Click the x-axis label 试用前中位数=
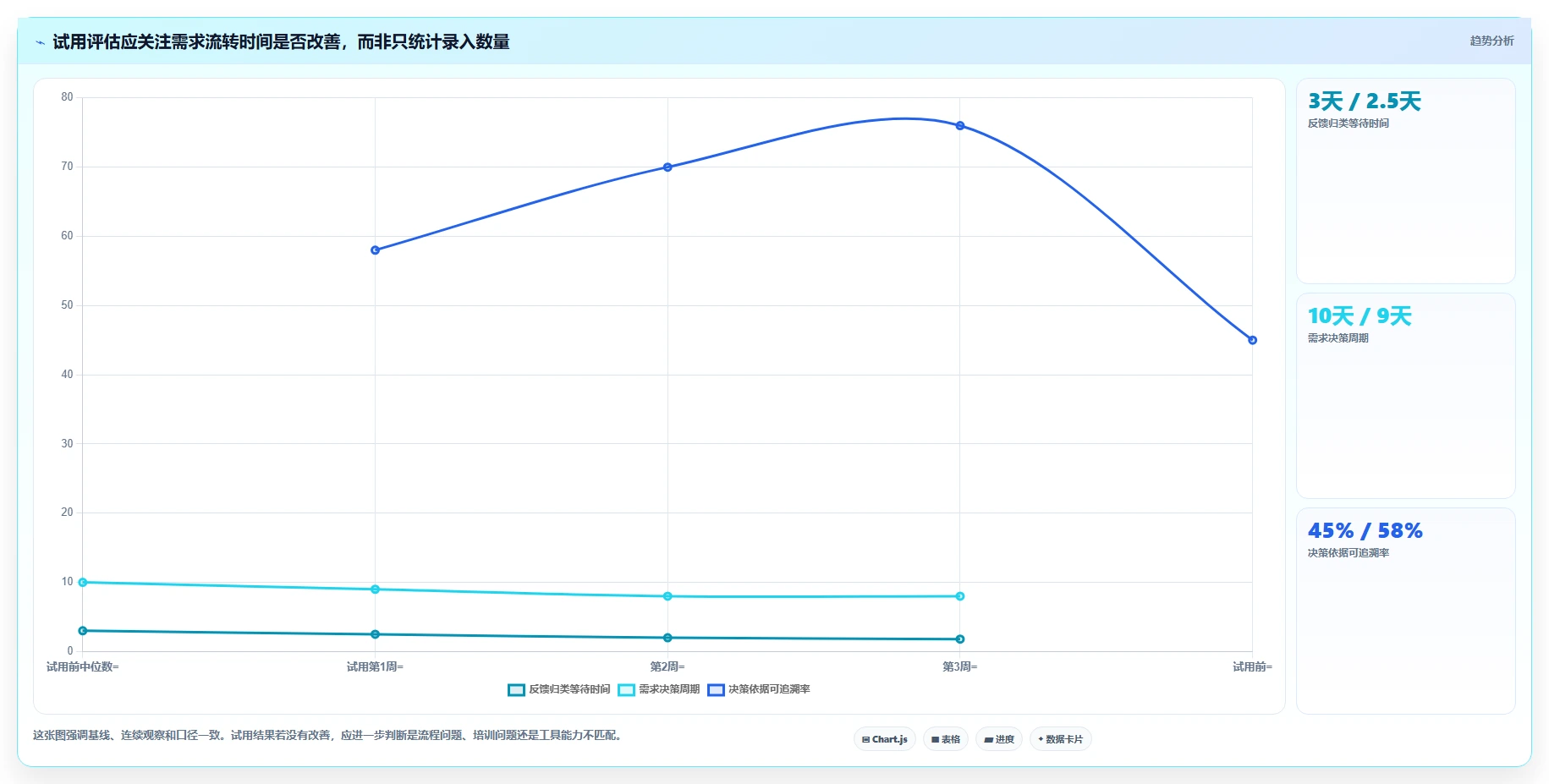Screen dimensions: 1549x784 (83, 667)
